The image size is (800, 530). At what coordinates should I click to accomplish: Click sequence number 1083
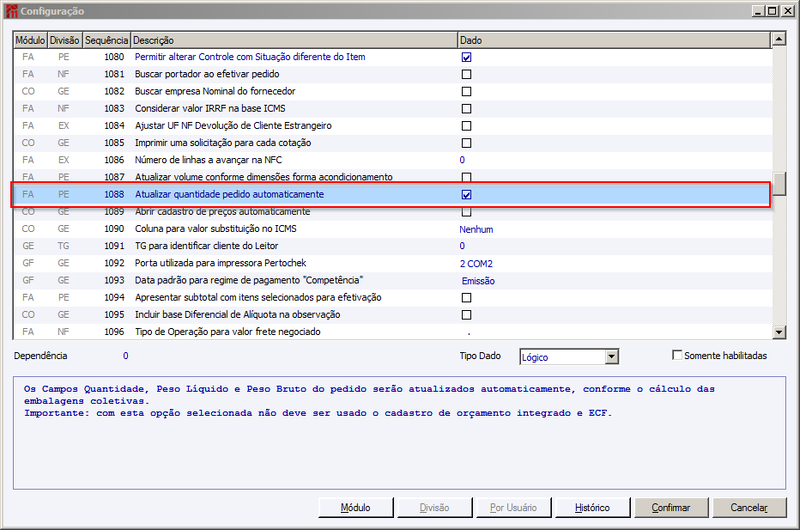(x=114, y=109)
